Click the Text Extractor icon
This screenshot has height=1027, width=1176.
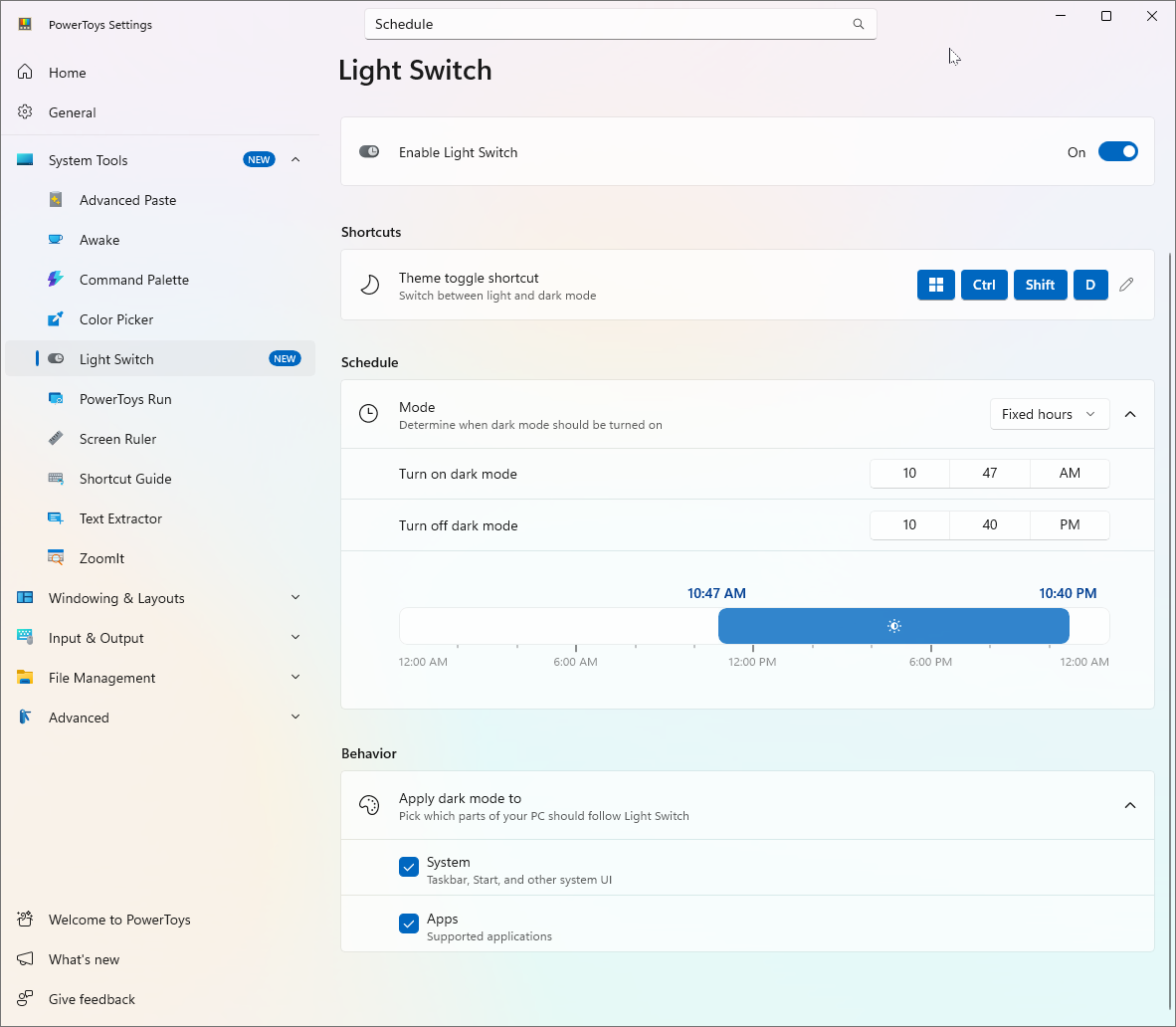pyautogui.click(x=56, y=518)
